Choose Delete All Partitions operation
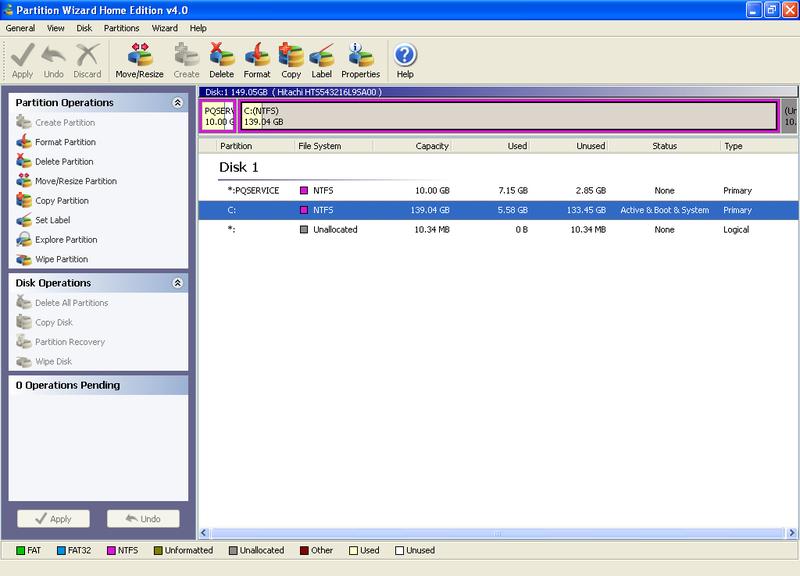 [x=62, y=303]
